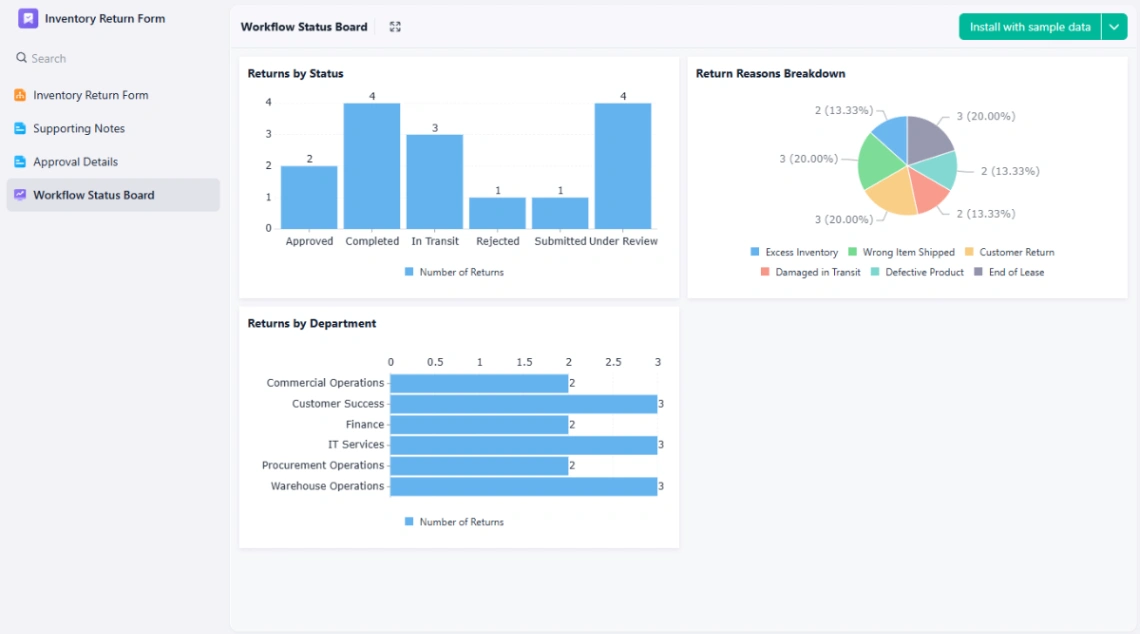Click the Commercial Operations bar
The image size is (1140, 634).
[479, 383]
